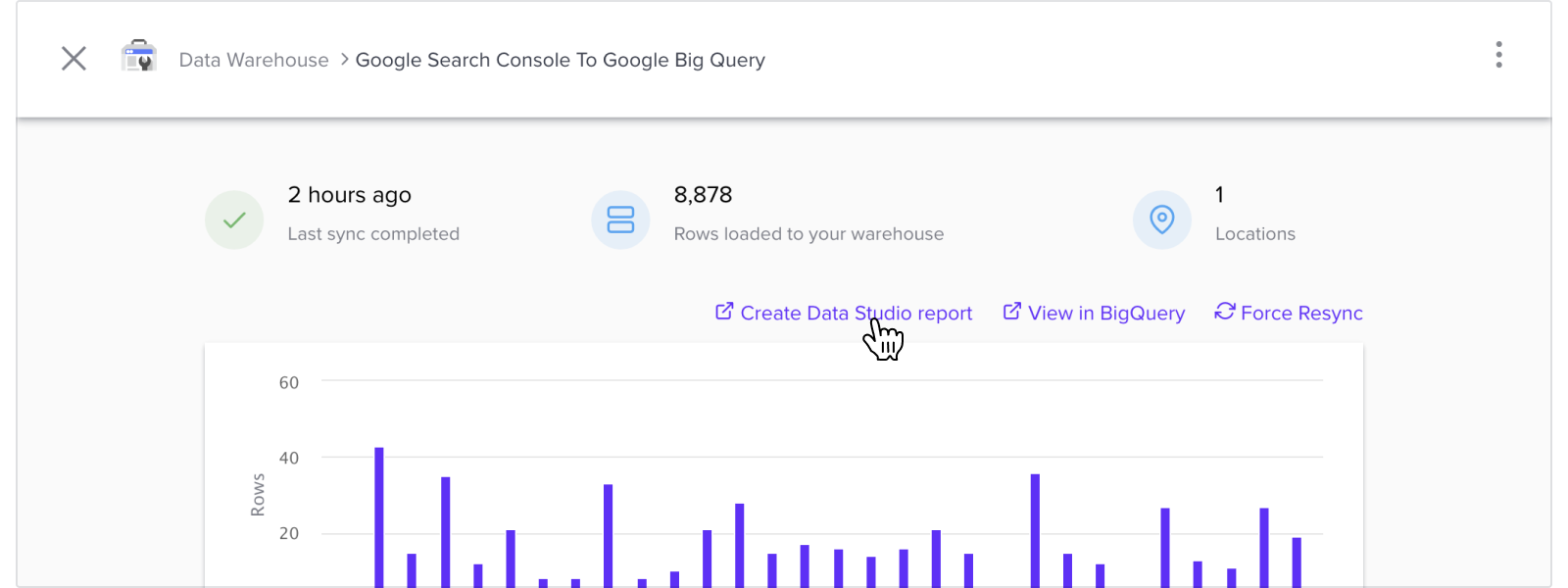Click the circular arrows resync icon
Viewport: 1568px width, 588px height.
point(1225,312)
